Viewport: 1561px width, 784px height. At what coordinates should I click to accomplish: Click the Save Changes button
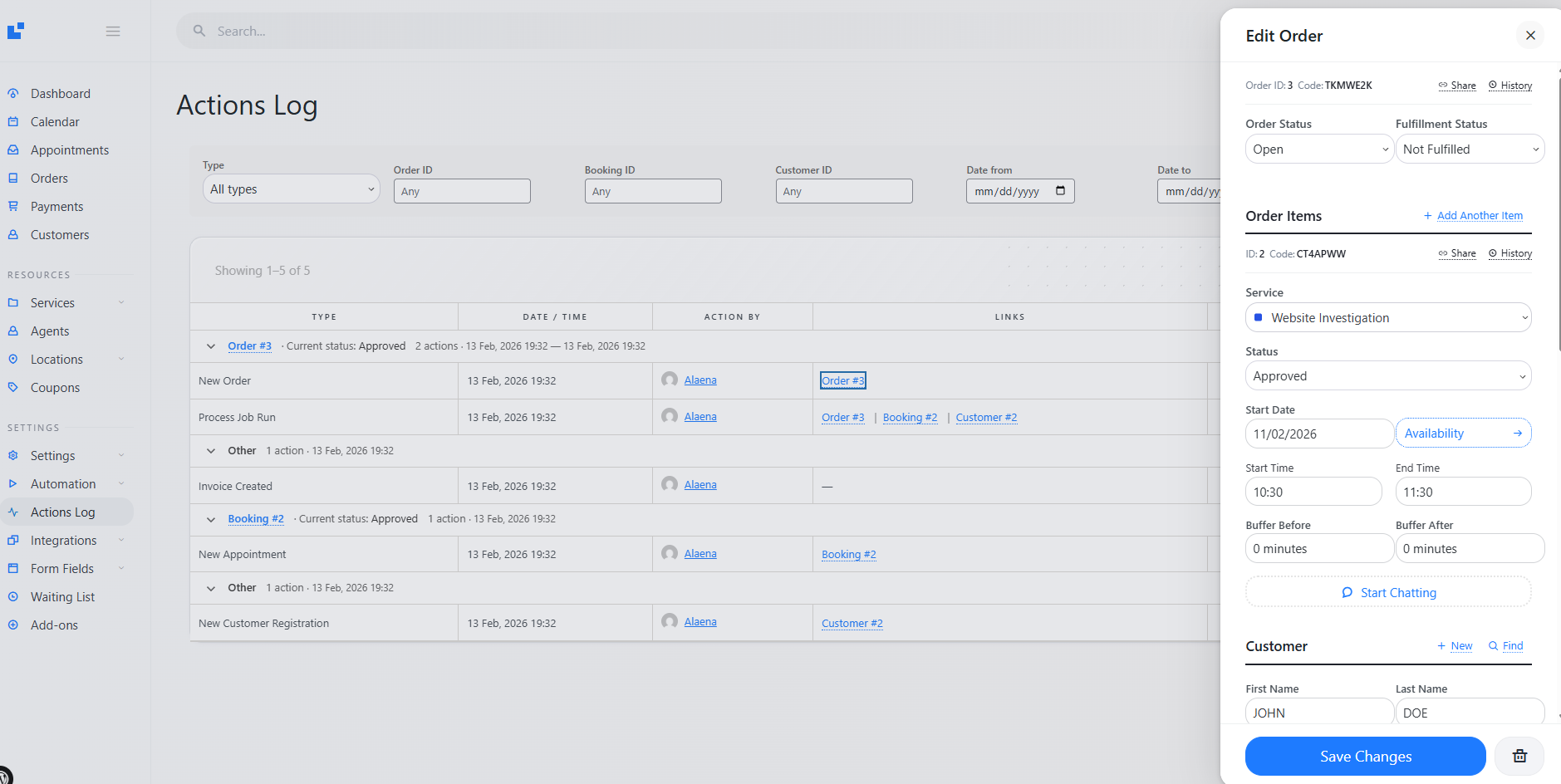pos(1365,756)
